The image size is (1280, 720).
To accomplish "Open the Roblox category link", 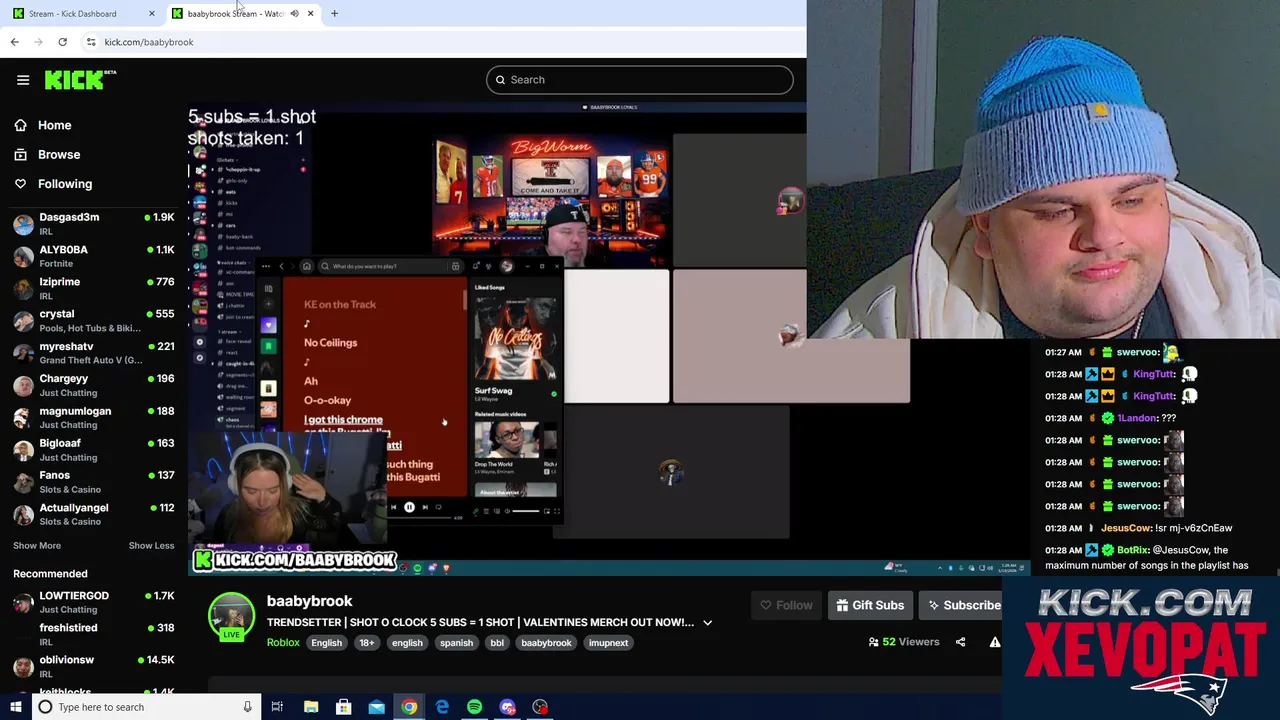I will [x=283, y=643].
